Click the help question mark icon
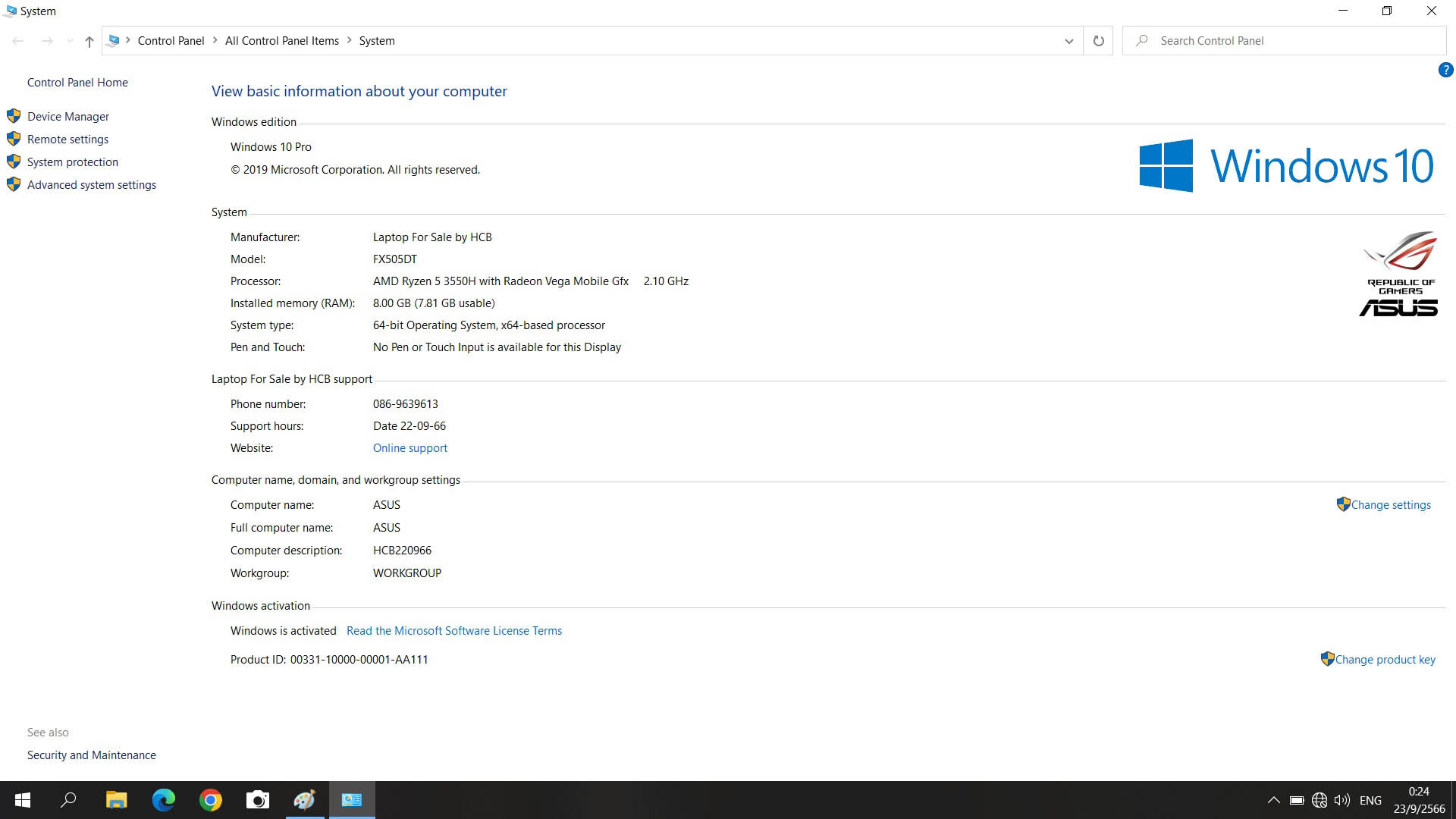Viewport: 1456px width, 819px height. tap(1445, 70)
